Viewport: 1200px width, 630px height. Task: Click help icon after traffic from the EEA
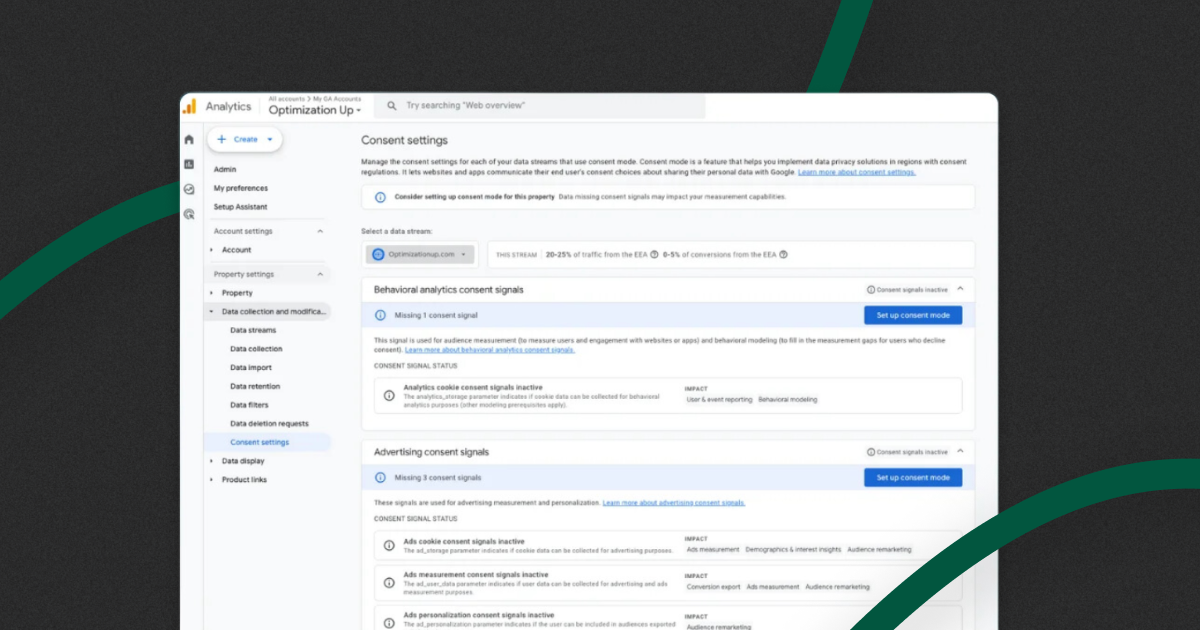coord(654,254)
